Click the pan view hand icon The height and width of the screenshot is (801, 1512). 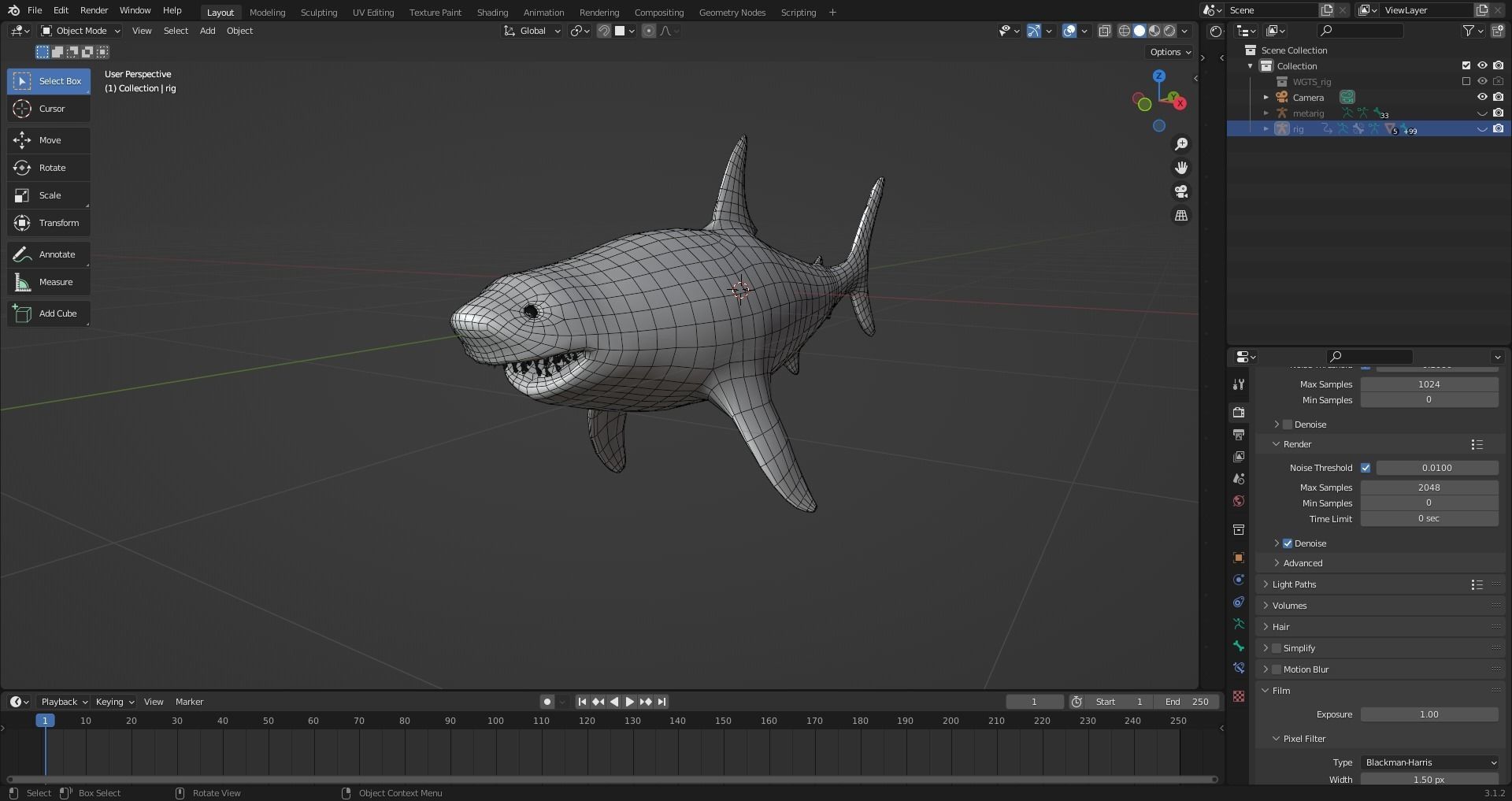pos(1181,168)
